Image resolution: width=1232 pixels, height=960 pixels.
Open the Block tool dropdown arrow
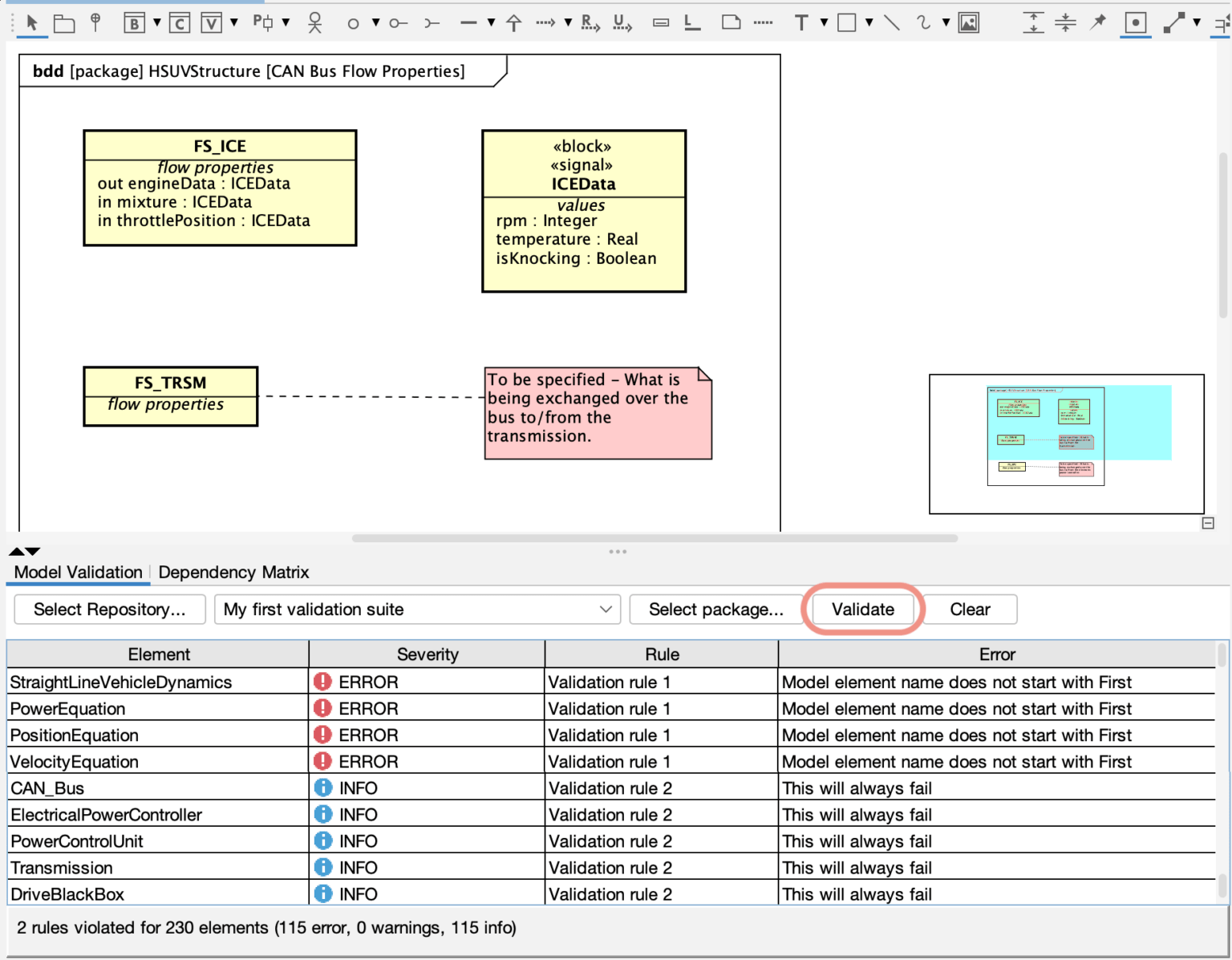pyautogui.click(x=157, y=22)
